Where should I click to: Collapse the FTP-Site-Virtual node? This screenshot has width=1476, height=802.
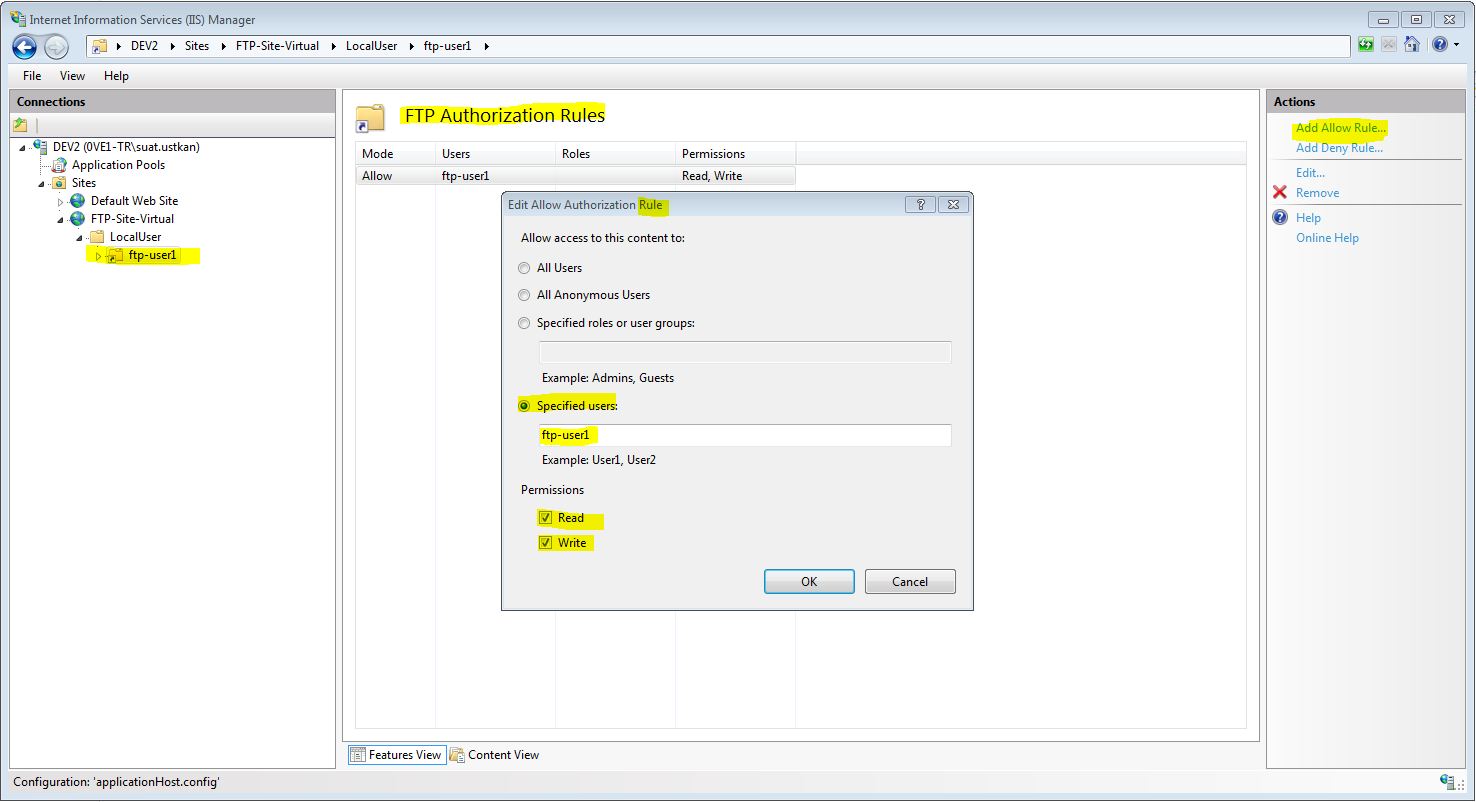coord(61,220)
